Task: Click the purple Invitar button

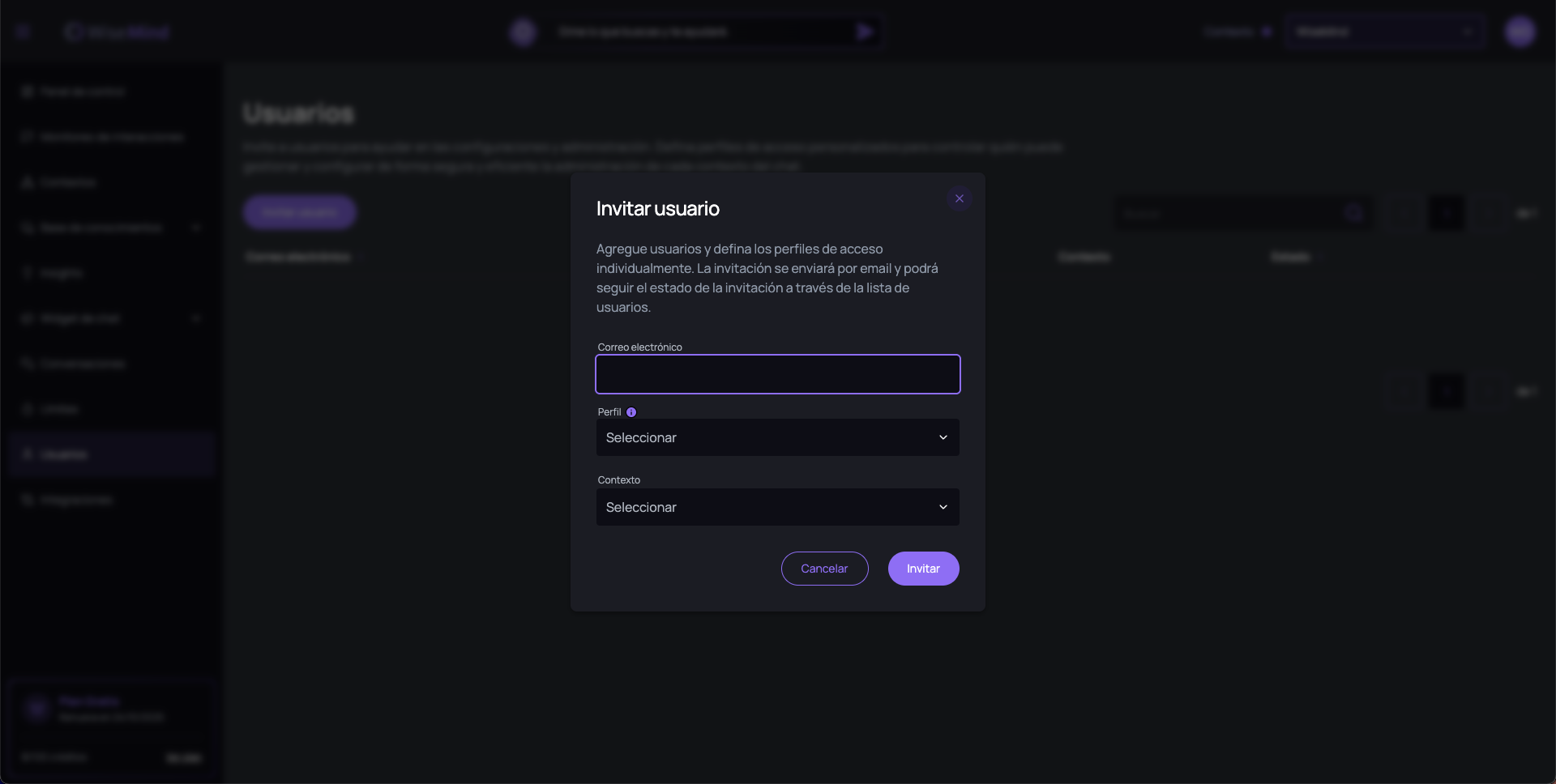Action: point(923,569)
